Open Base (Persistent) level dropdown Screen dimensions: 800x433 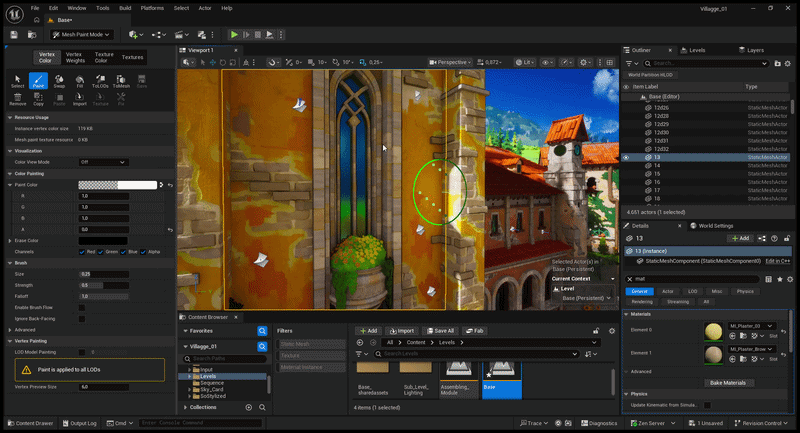586,298
